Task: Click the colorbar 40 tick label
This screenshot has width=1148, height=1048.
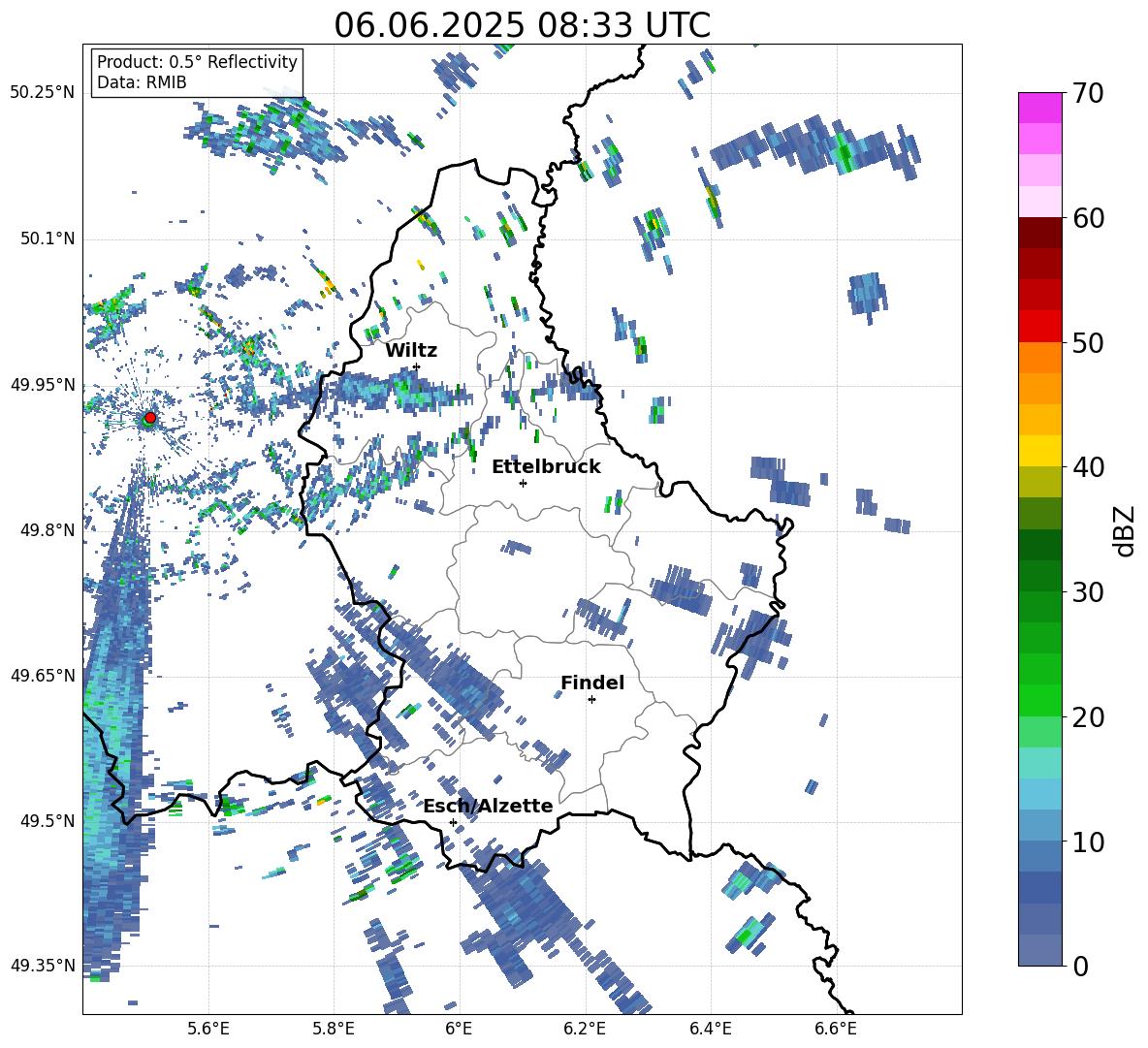Action: 1088,467
